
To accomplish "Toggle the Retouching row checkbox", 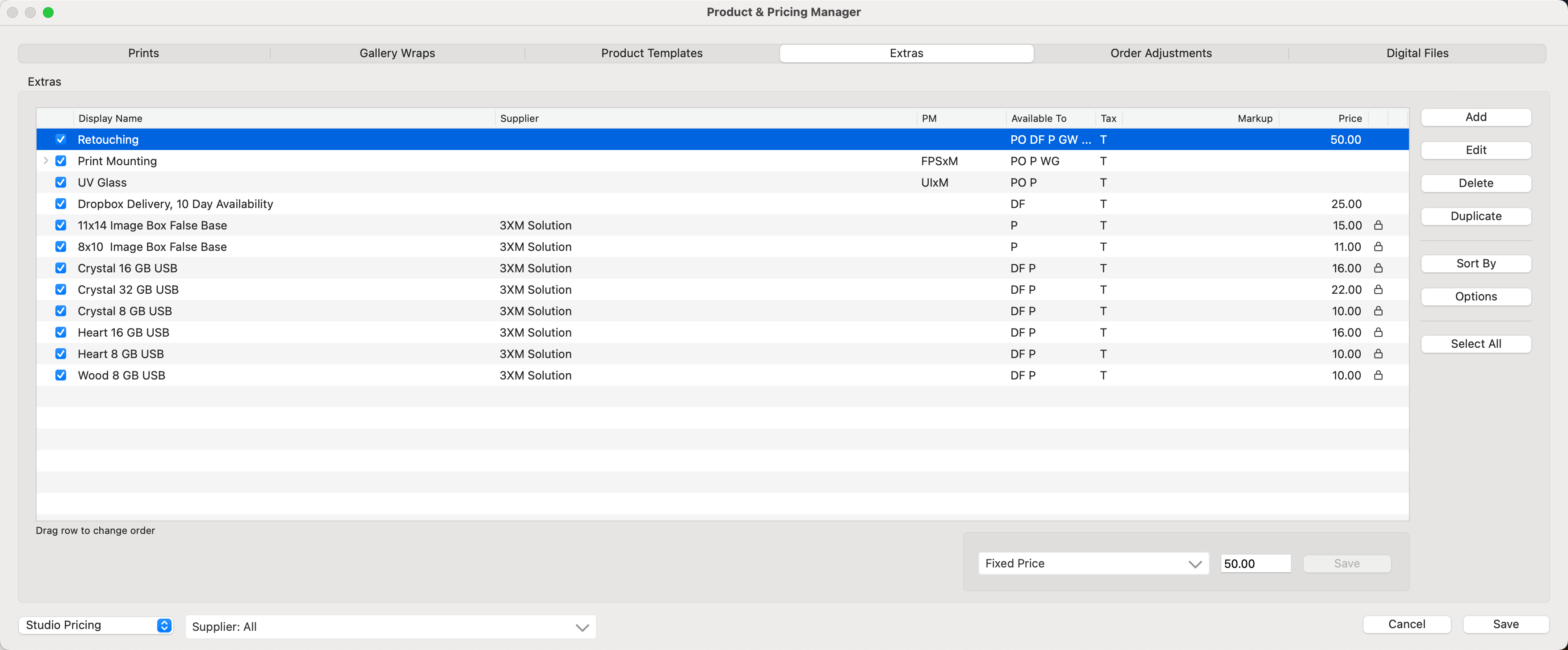I will click(61, 139).
